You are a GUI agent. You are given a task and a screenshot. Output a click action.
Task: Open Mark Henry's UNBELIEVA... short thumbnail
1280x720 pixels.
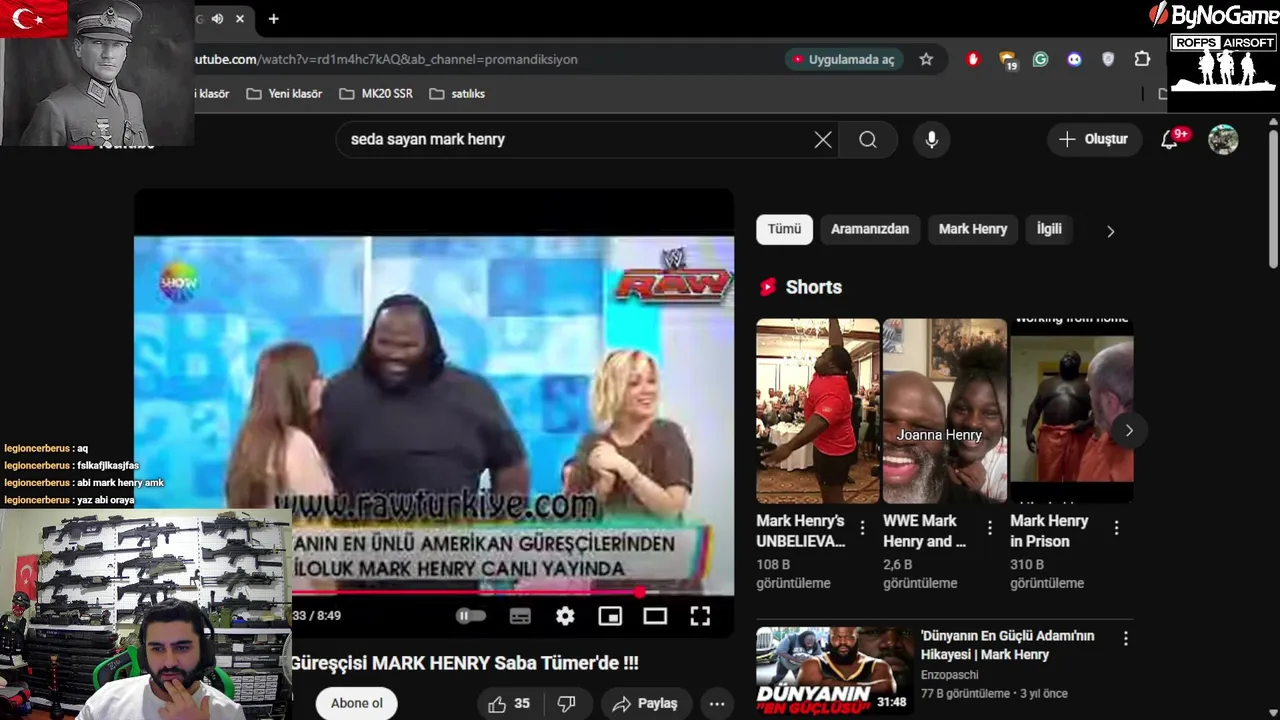[818, 411]
